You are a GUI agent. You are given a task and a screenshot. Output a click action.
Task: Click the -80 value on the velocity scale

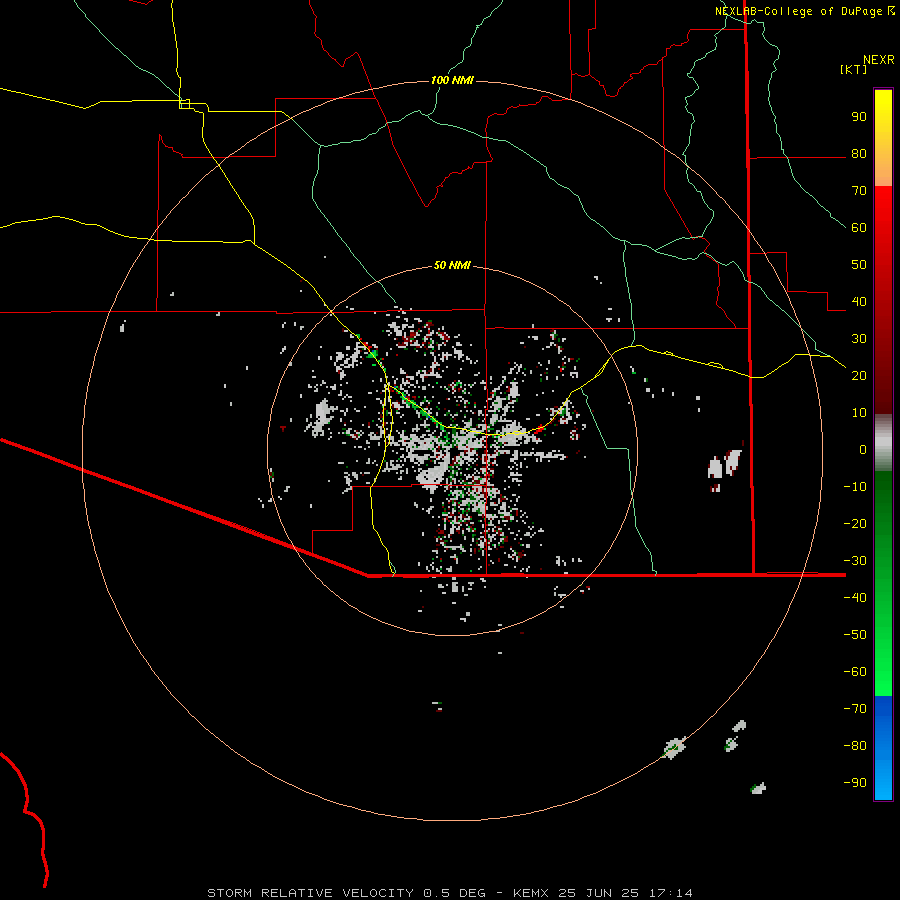(855, 746)
